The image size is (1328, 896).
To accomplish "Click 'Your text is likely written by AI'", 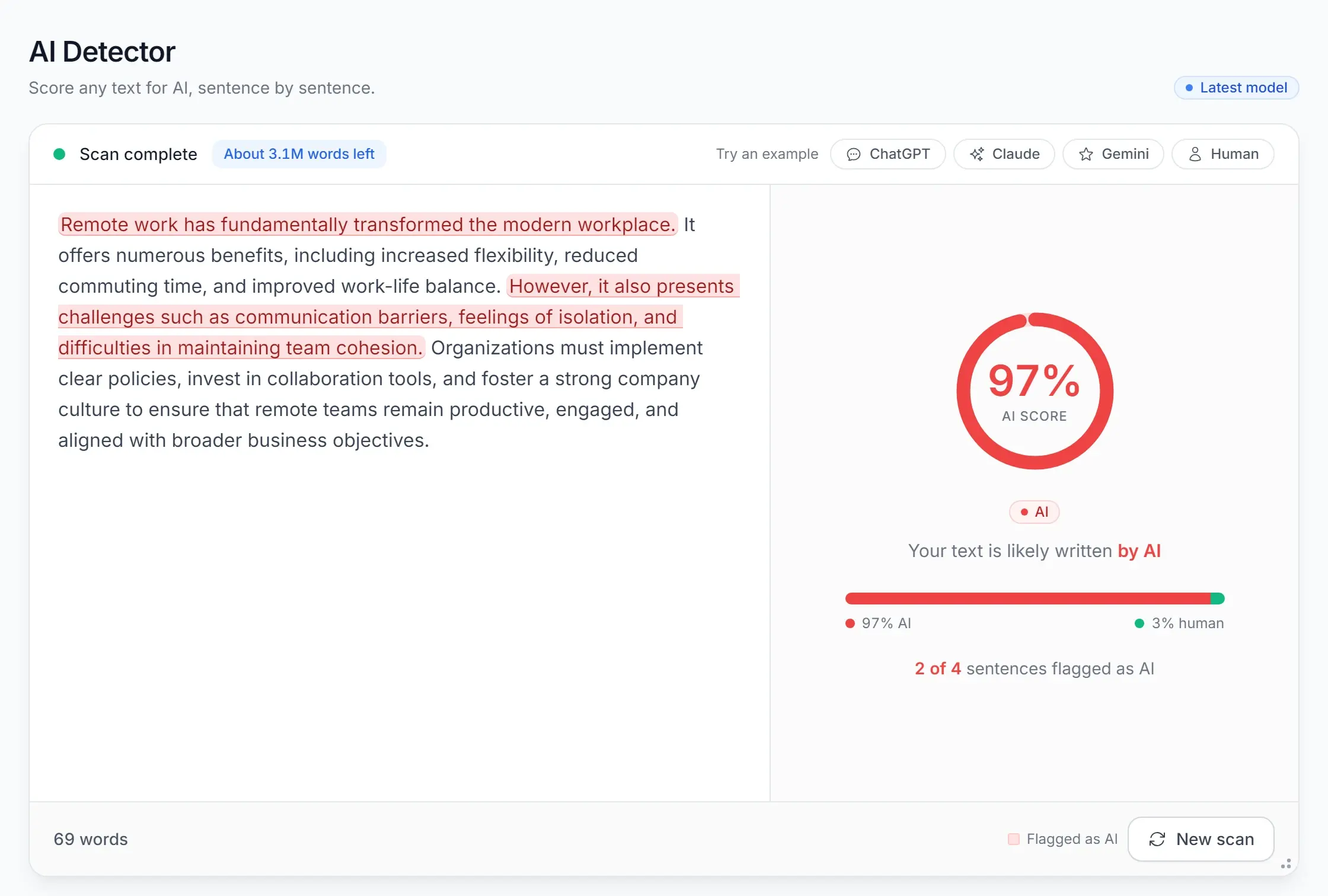I will (x=1035, y=551).
